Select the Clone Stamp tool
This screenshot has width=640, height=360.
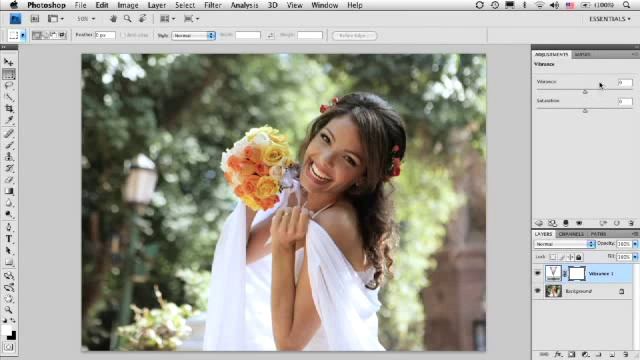pos(9,156)
